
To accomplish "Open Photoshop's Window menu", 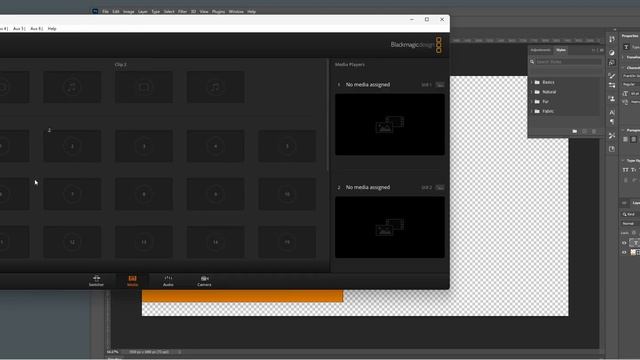I will 236,11.
